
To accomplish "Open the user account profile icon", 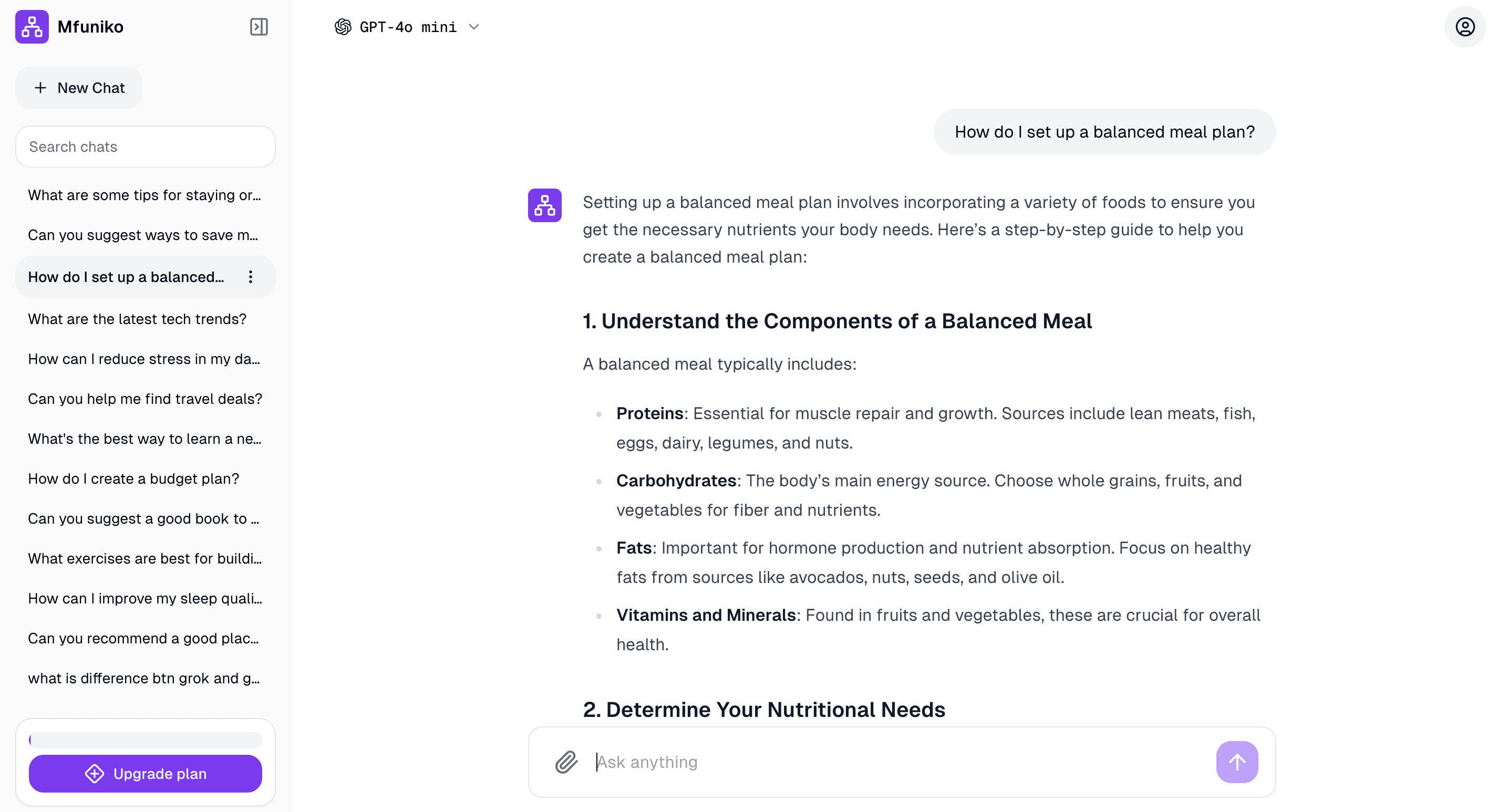I will click(1465, 27).
